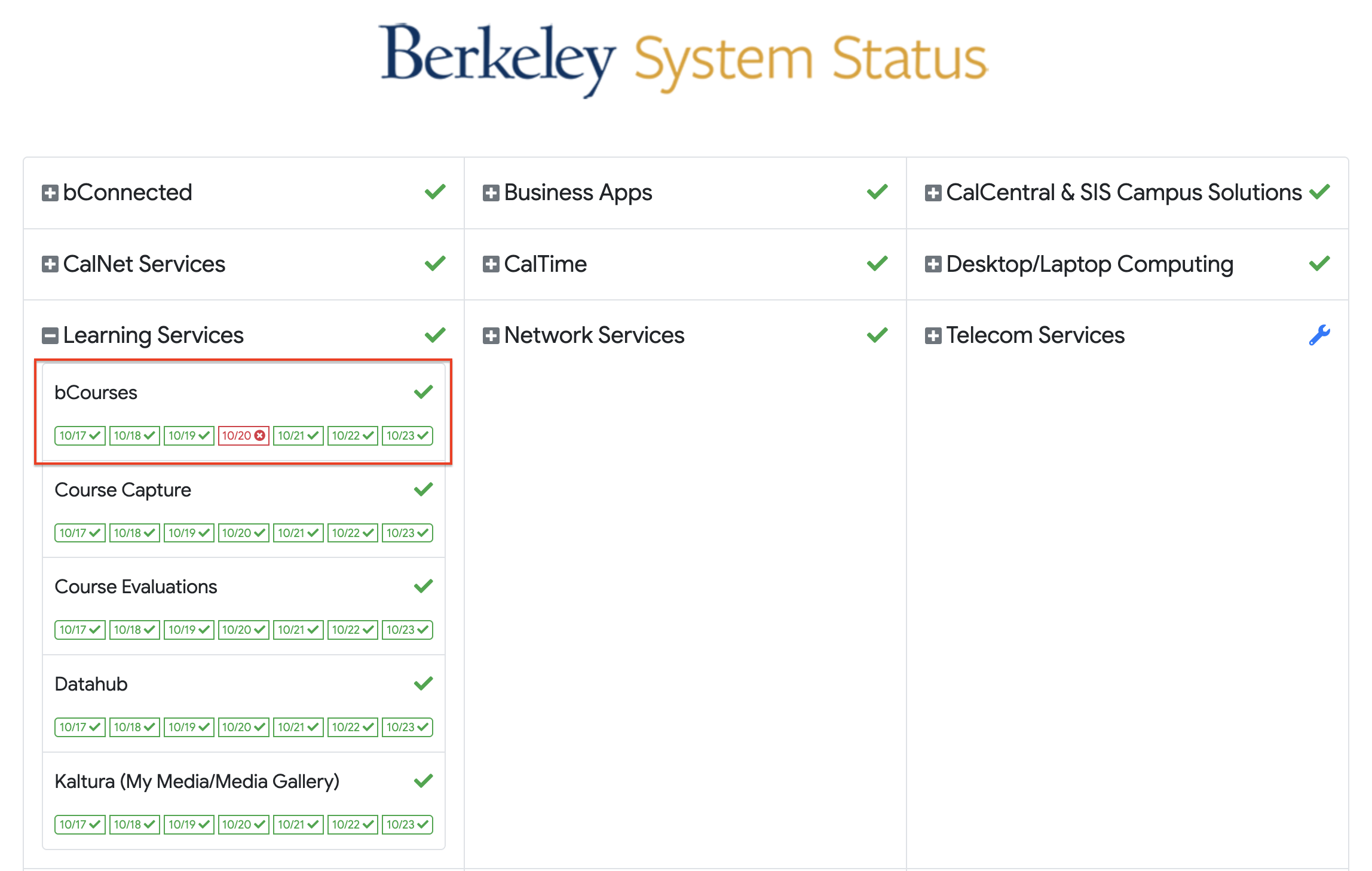
Task: Click the Business Apps status checkmark
Action: [877, 192]
